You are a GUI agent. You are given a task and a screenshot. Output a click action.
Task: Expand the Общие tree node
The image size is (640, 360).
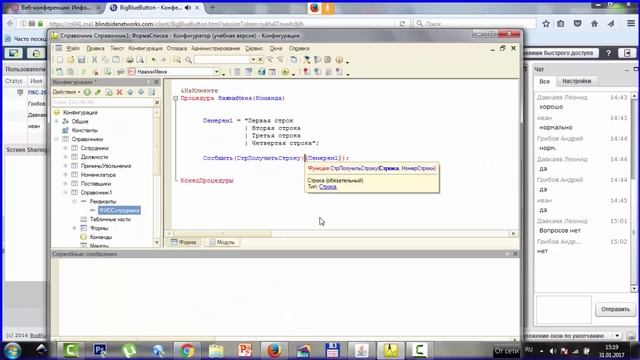[57, 121]
